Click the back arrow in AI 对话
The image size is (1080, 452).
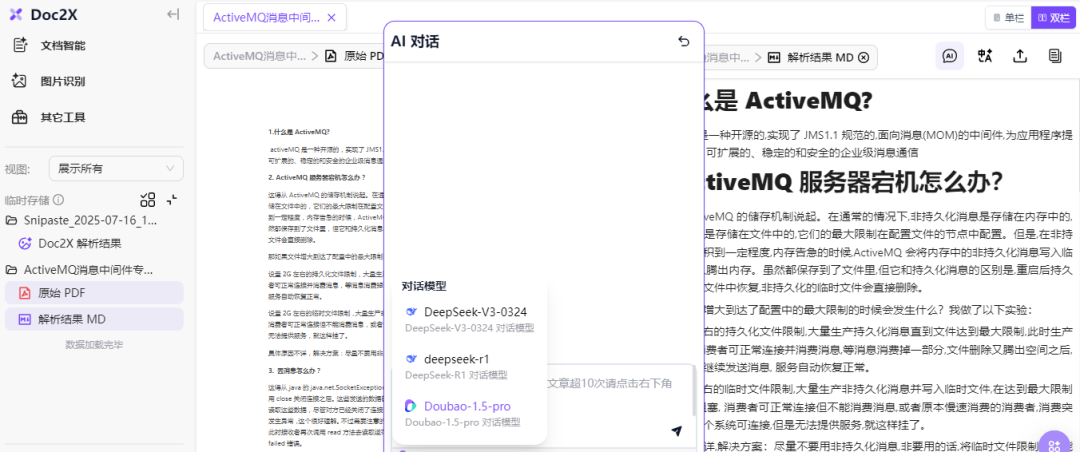pyautogui.click(x=683, y=41)
